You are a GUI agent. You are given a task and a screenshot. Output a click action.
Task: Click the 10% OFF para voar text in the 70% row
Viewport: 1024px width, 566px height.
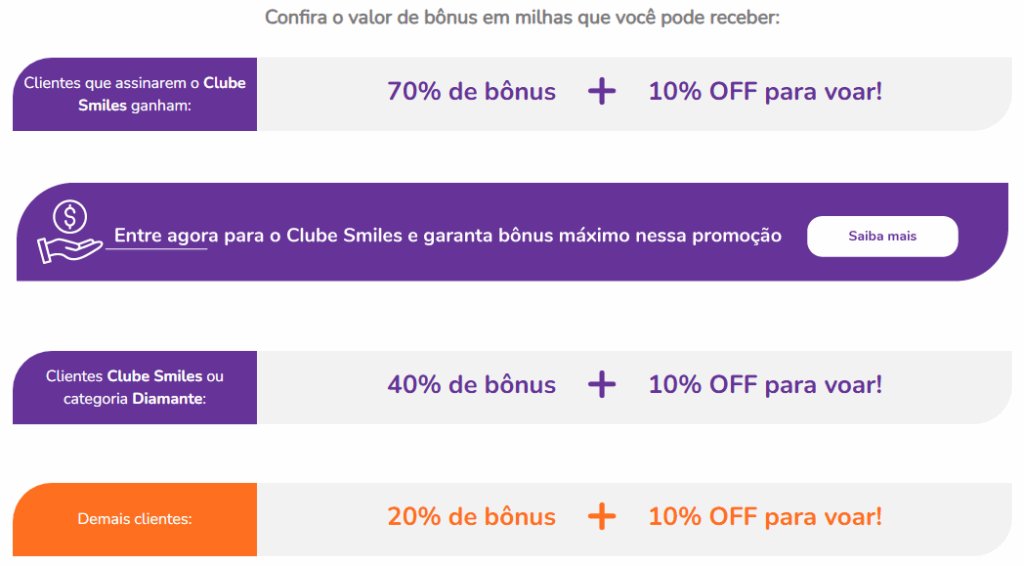click(x=765, y=91)
